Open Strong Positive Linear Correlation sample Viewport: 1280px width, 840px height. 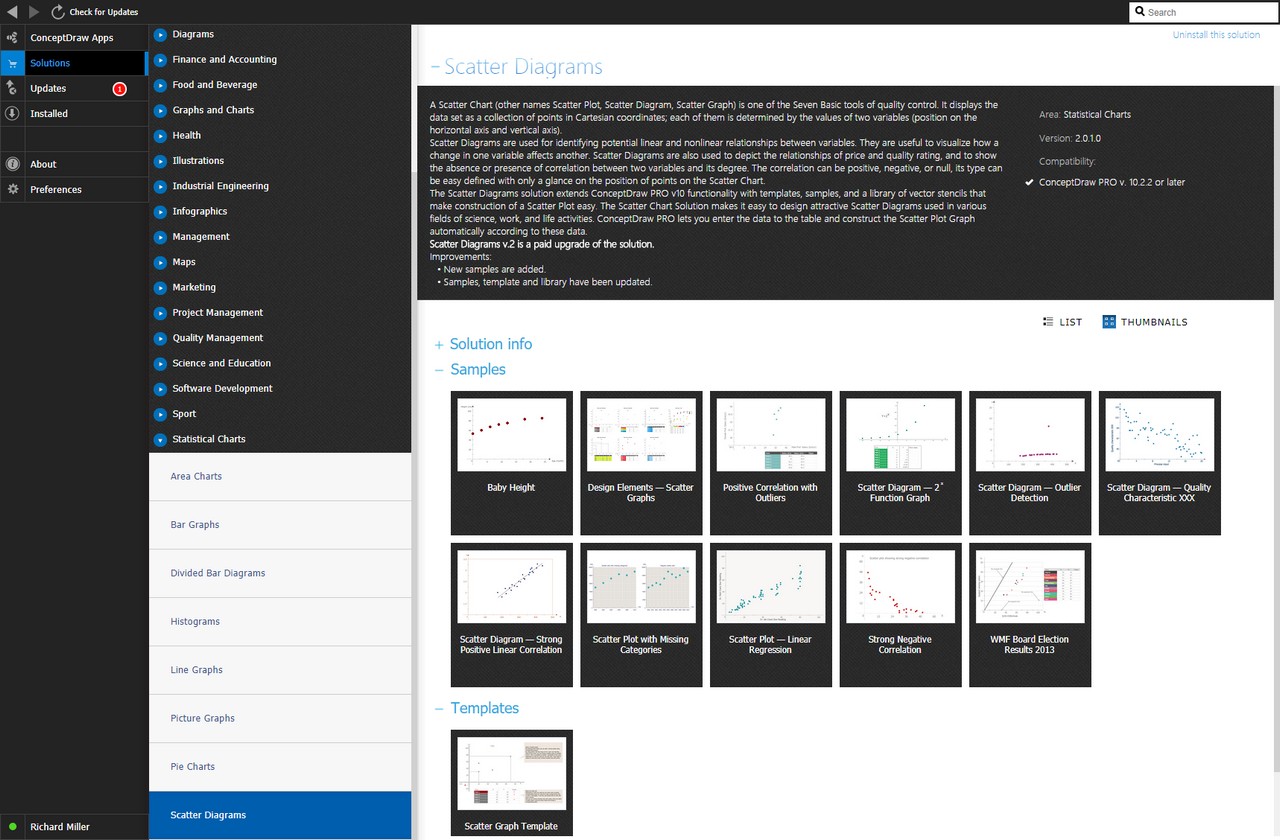[512, 615]
